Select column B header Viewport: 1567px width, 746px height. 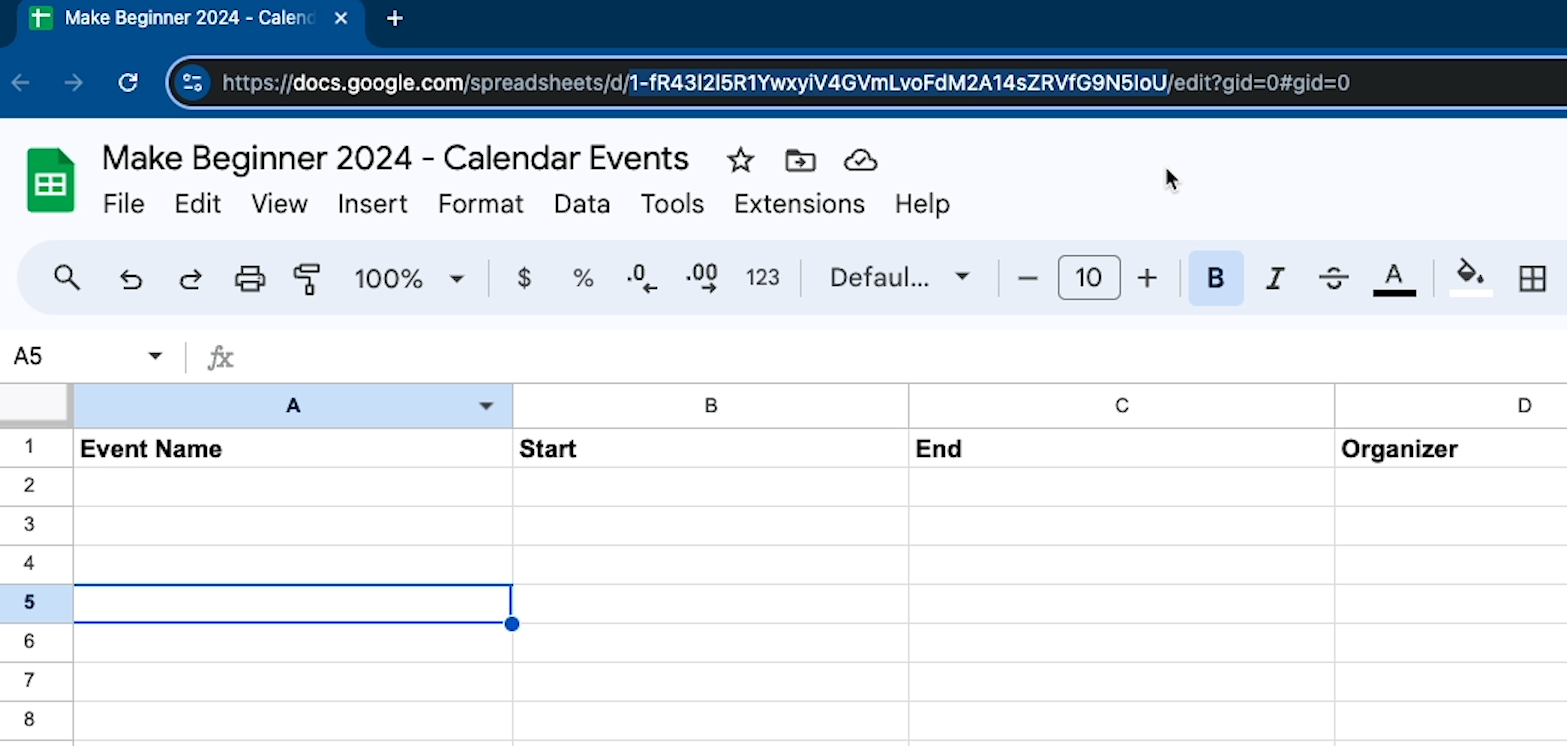(x=711, y=406)
